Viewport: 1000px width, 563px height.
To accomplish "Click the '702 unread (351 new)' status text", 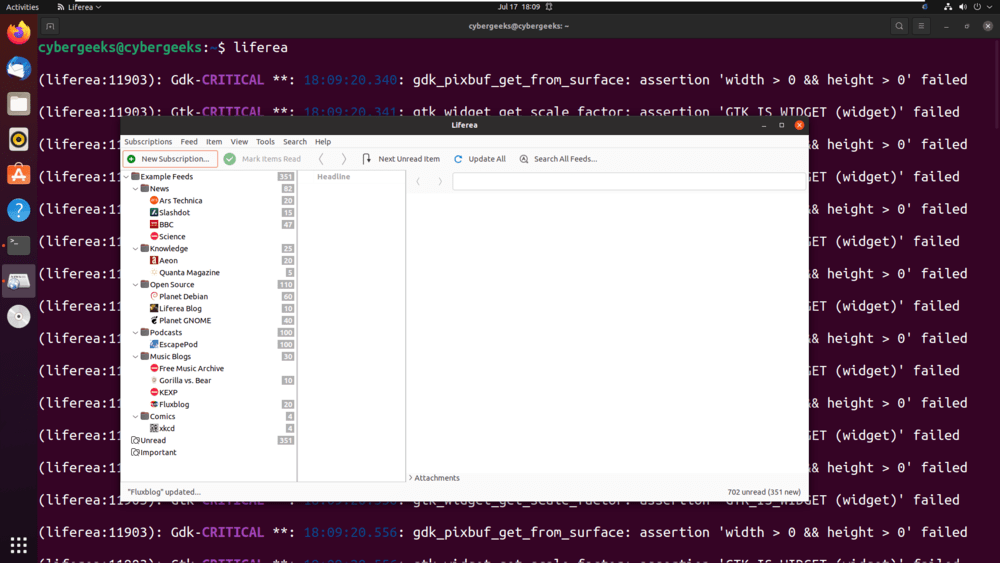I will 764,492.
